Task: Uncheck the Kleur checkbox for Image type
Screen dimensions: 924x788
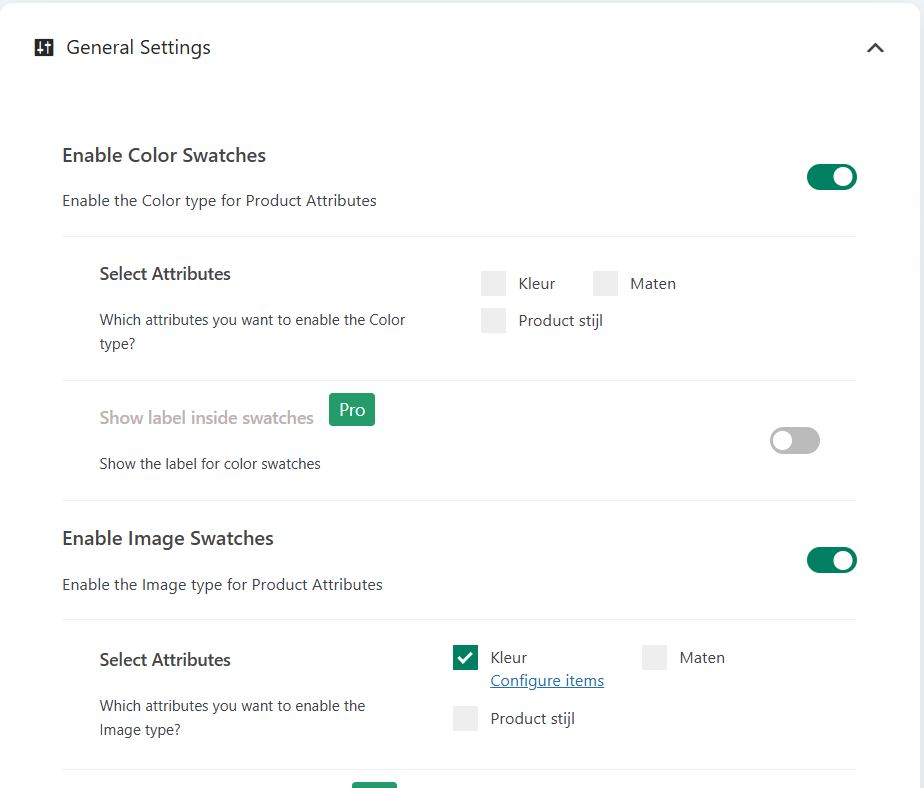Action: [x=465, y=658]
